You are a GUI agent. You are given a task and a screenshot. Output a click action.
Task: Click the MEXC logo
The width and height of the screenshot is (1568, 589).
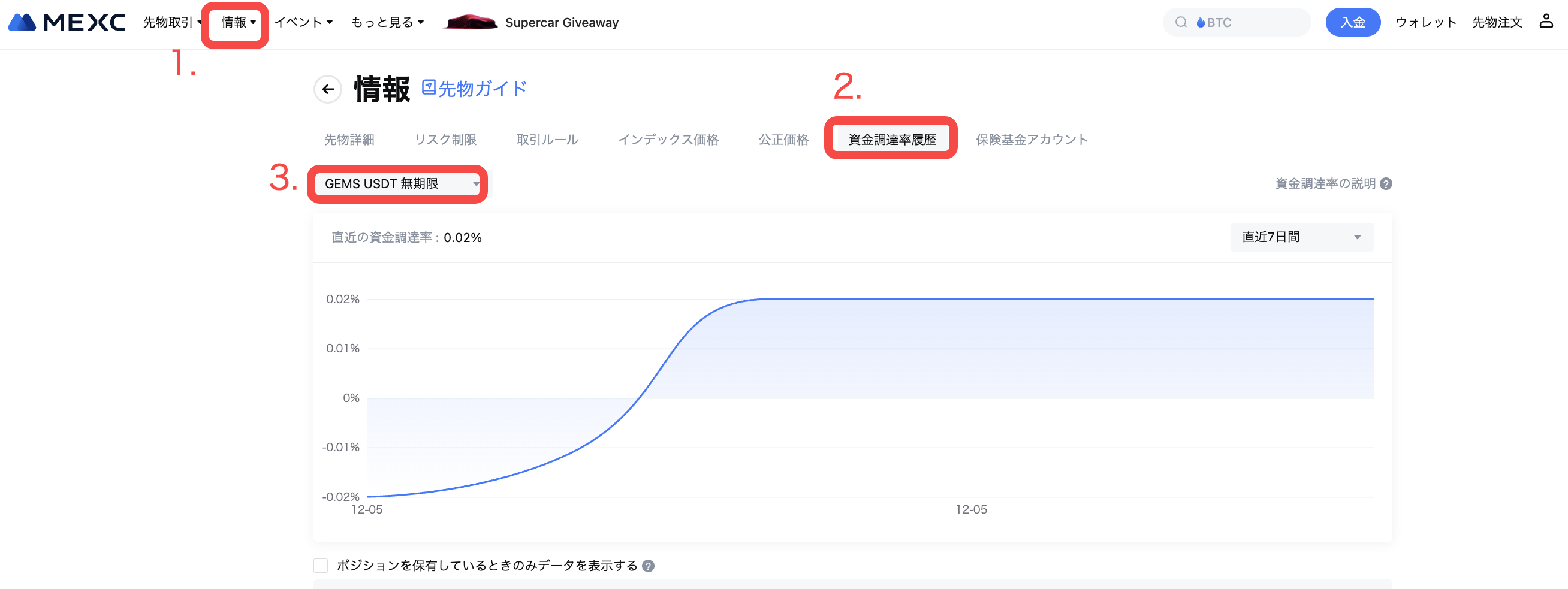coord(67,23)
